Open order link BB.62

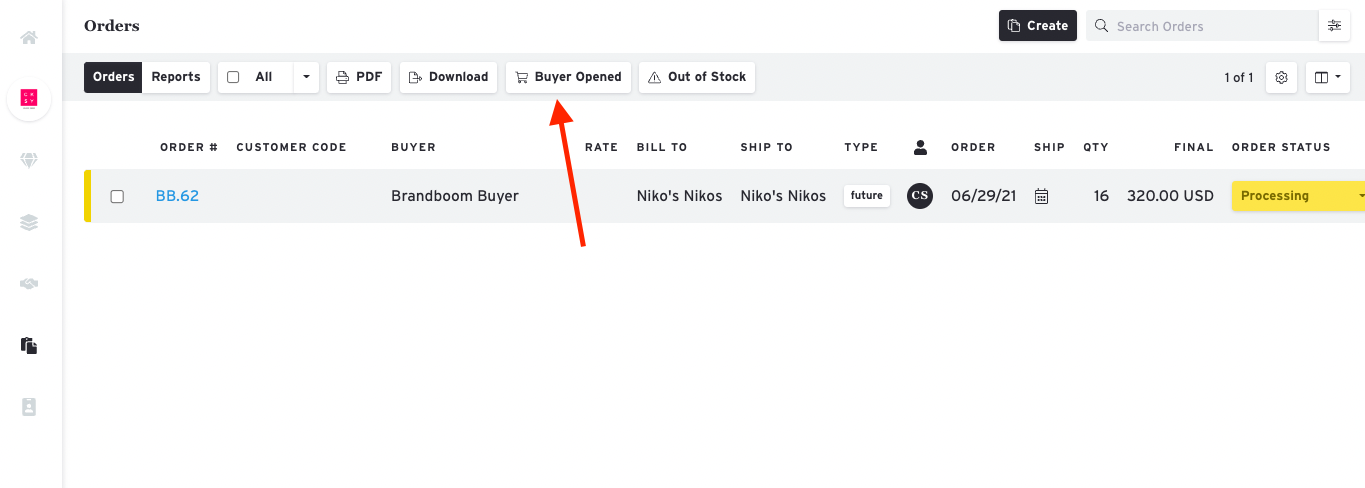coord(177,196)
